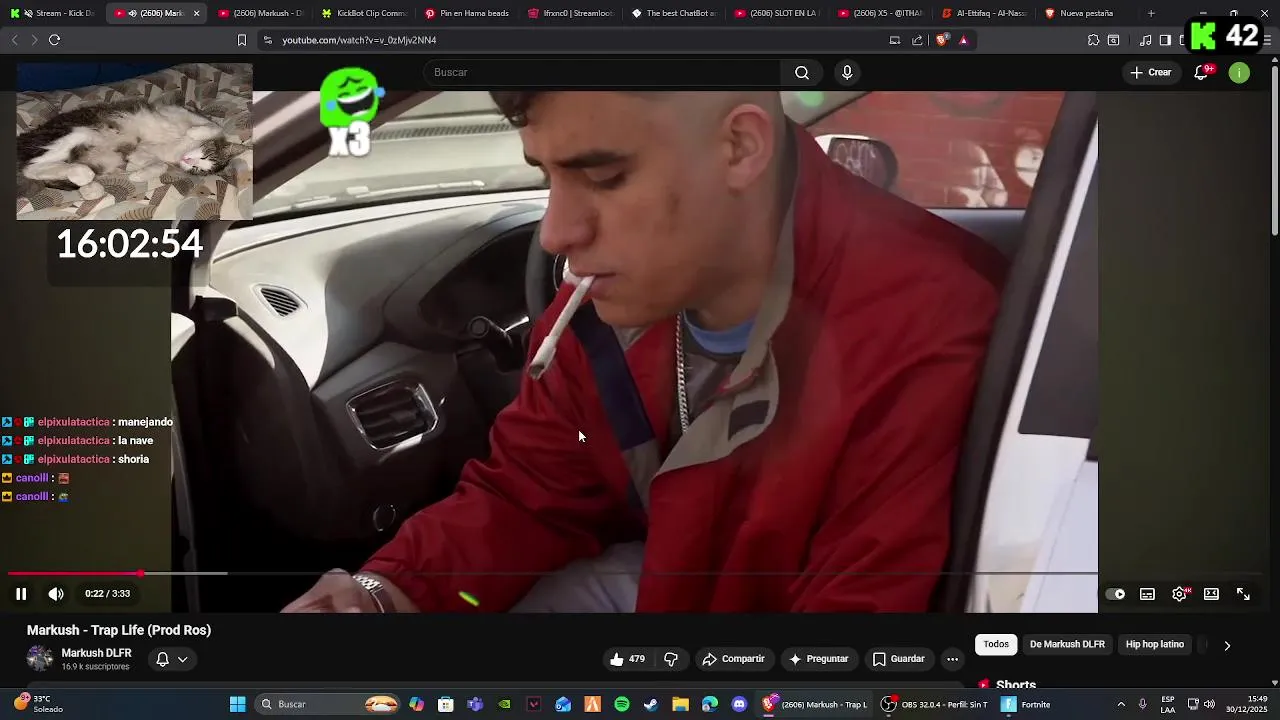Open File Explorer from the taskbar
Viewport: 1280px width, 720px height.
[x=680, y=704]
